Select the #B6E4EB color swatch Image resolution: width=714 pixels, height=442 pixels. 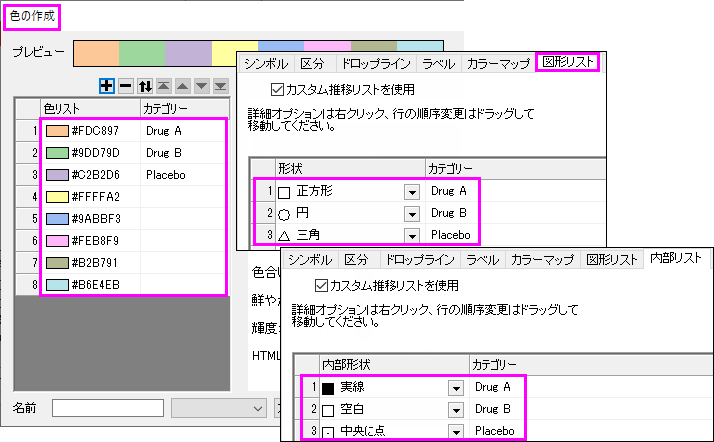point(57,285)
